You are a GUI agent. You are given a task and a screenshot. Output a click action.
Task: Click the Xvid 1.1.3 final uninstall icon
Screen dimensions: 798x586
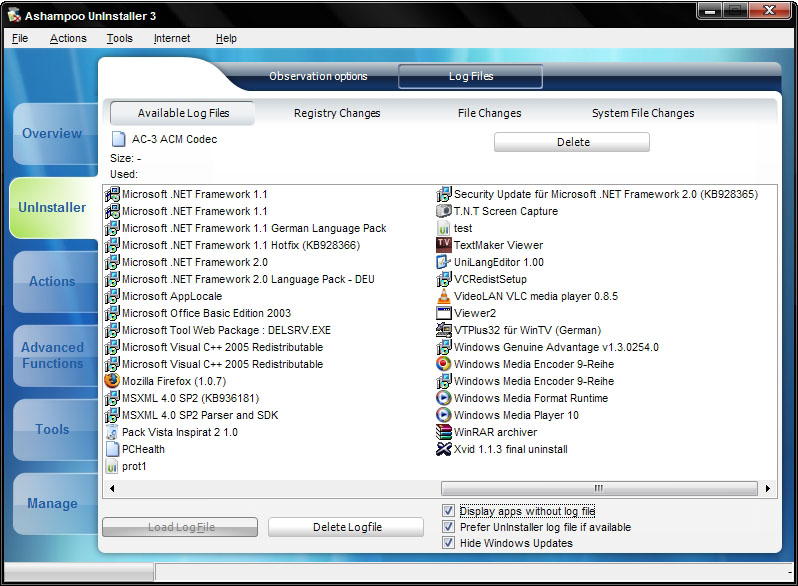pyautogui.click(x=444, y=449)
